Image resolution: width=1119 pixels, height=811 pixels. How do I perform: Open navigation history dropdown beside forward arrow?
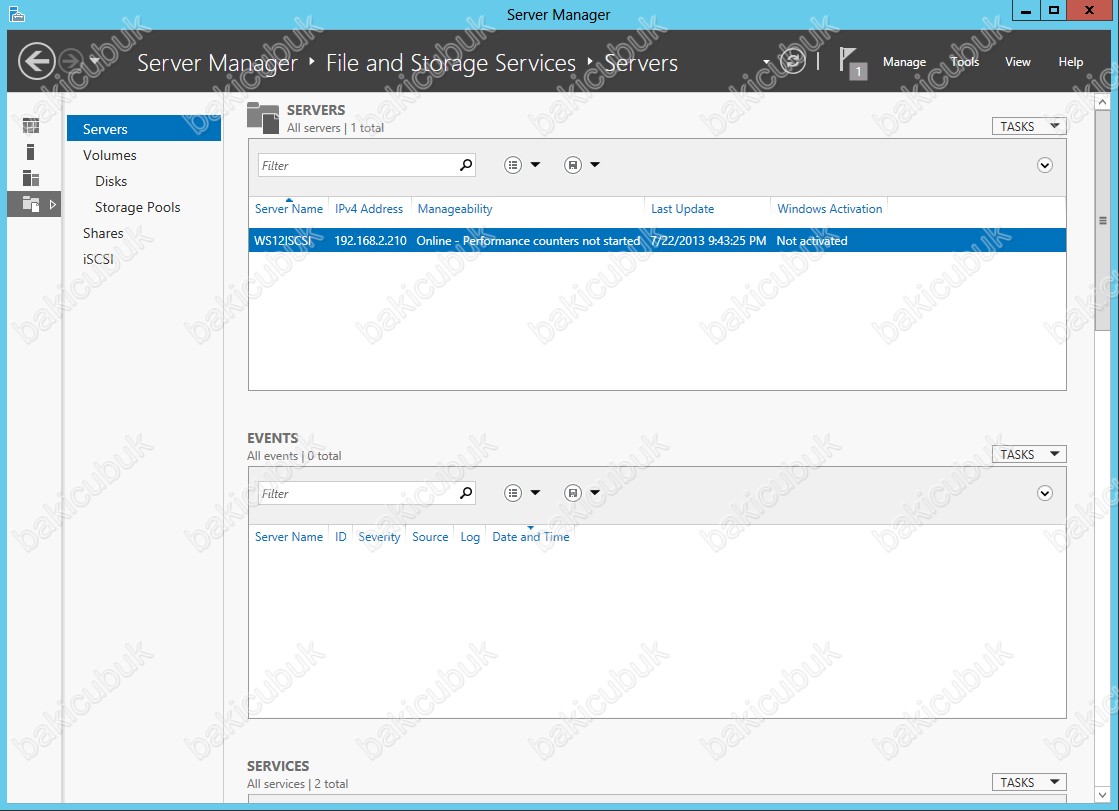[94, 61]
